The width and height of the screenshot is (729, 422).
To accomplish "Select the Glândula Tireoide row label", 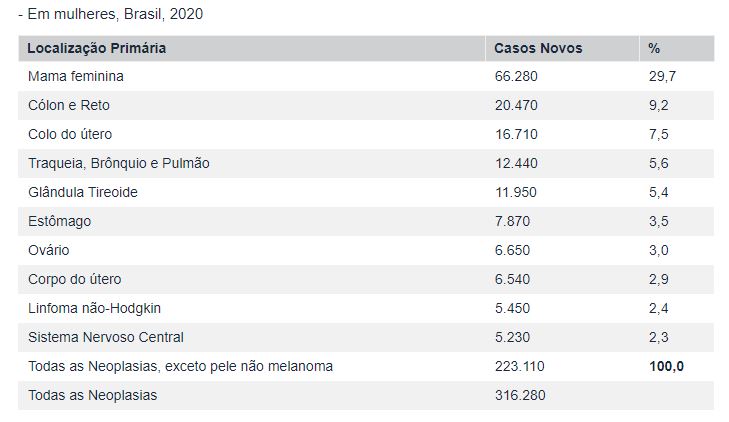I will pos(83,192).
